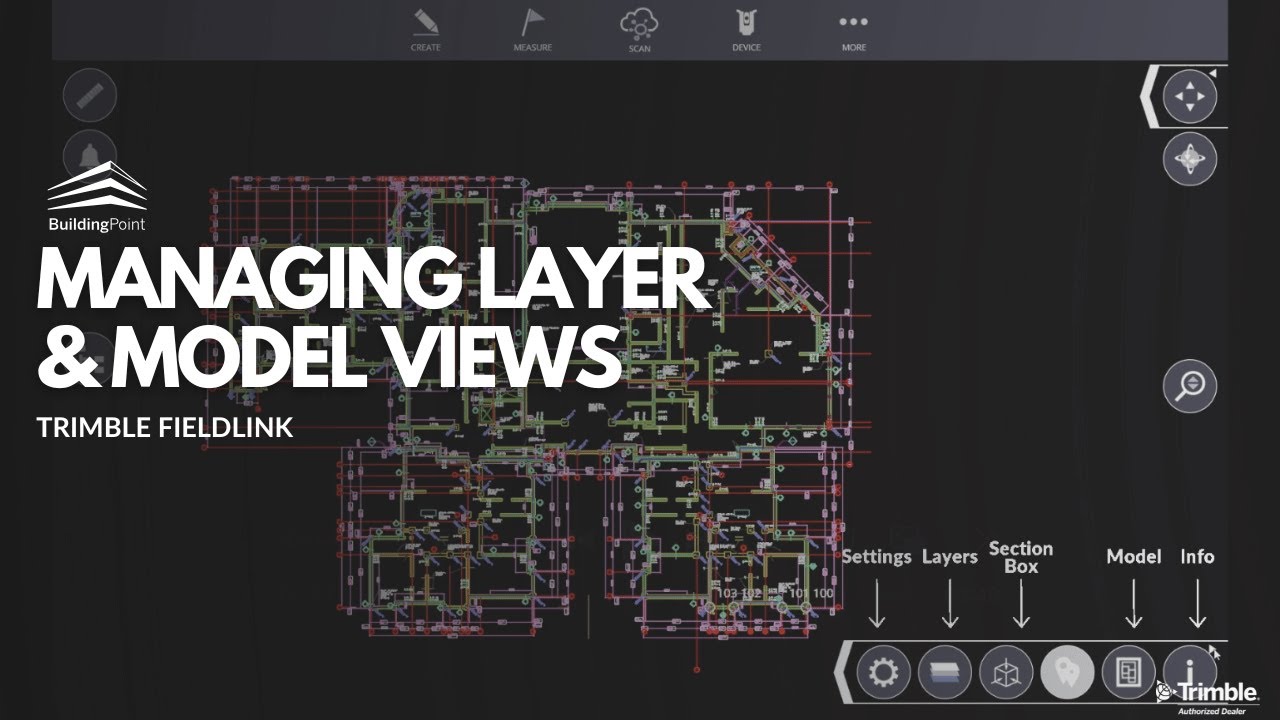Click the bell notification icon on left
Viewport: 1280px width, 720px height.
coord(90,155)
